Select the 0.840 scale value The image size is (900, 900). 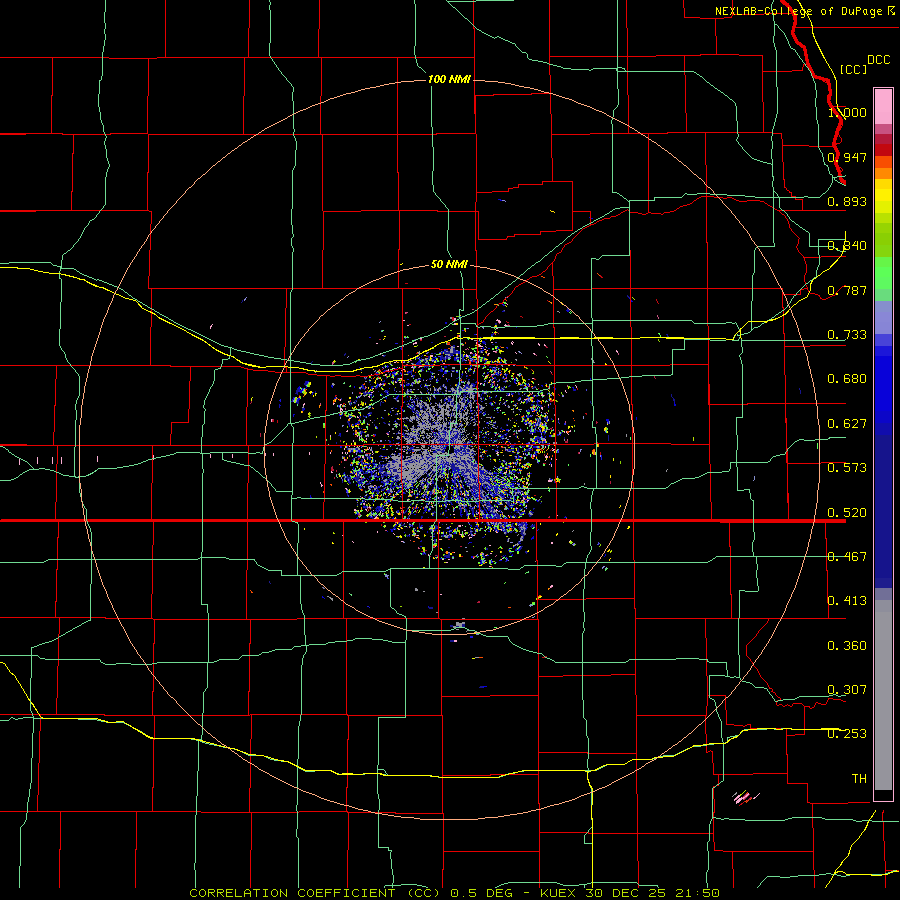point(847,246)
